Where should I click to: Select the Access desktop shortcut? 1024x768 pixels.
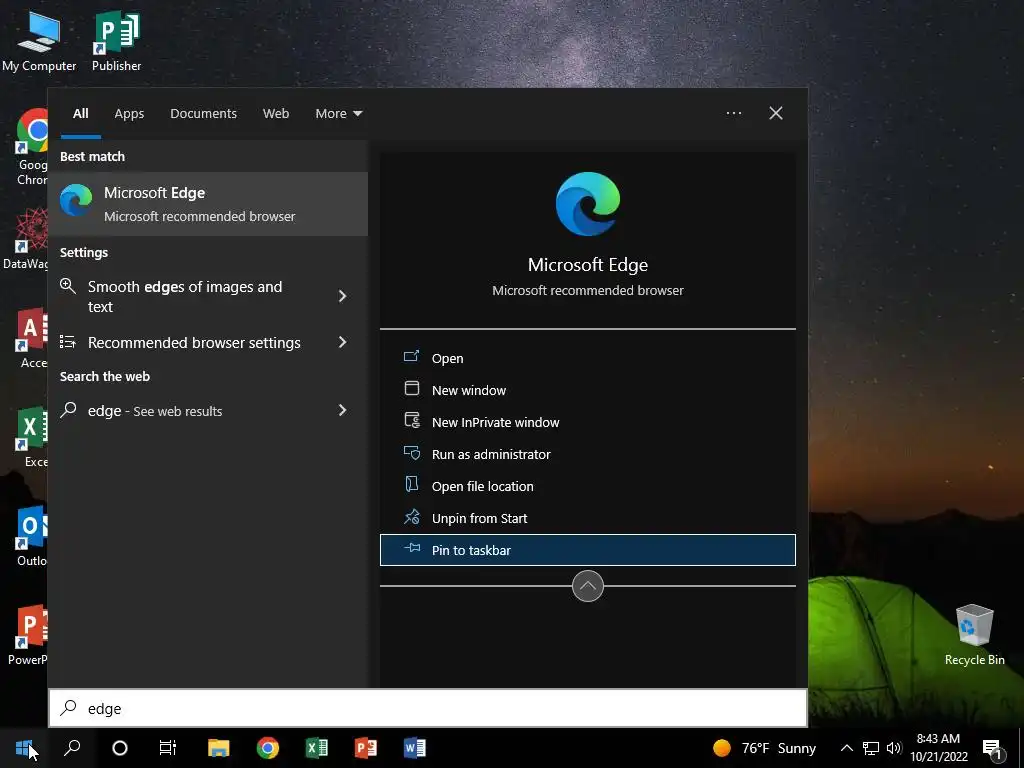[x=31, y=338]
